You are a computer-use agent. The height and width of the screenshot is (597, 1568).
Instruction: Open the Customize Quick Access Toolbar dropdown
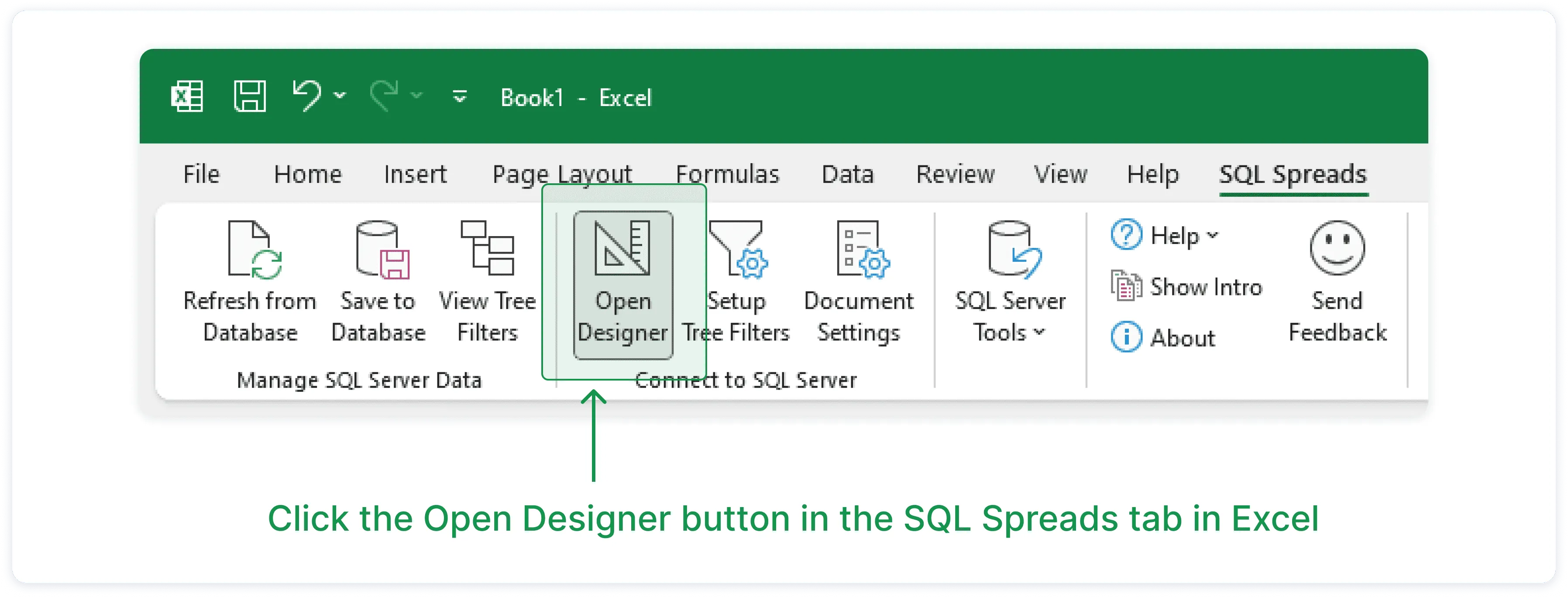(x=460, y=97)
